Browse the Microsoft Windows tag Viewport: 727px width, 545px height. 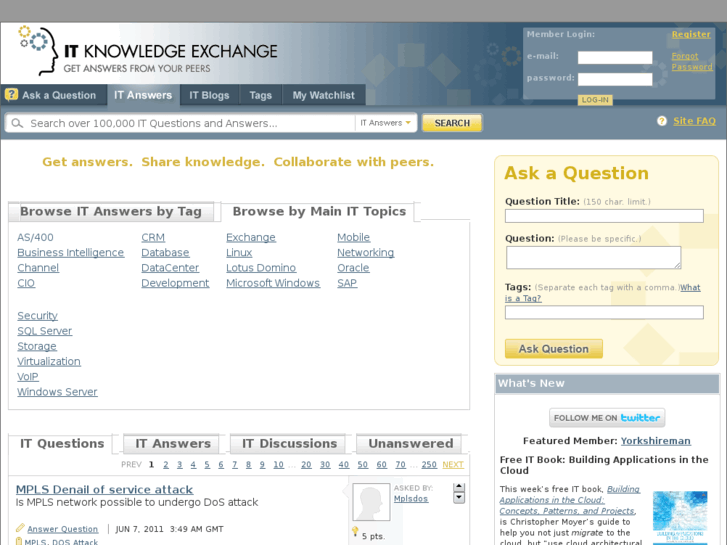point(273,283)
